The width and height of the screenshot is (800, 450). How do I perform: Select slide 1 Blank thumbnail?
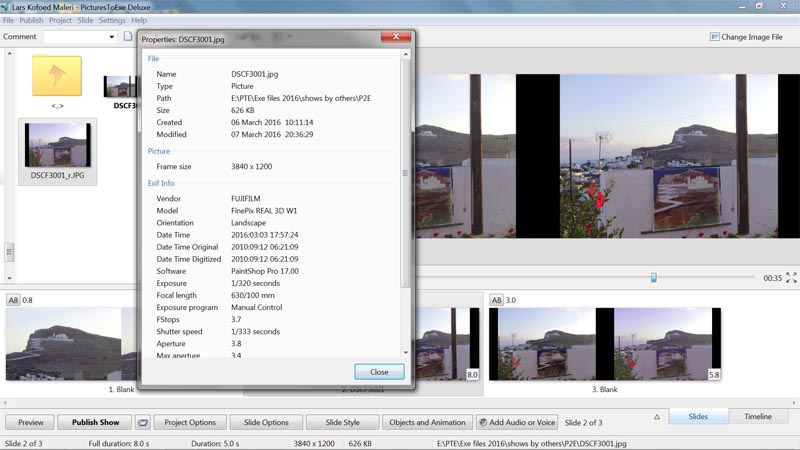pos(71,344)
